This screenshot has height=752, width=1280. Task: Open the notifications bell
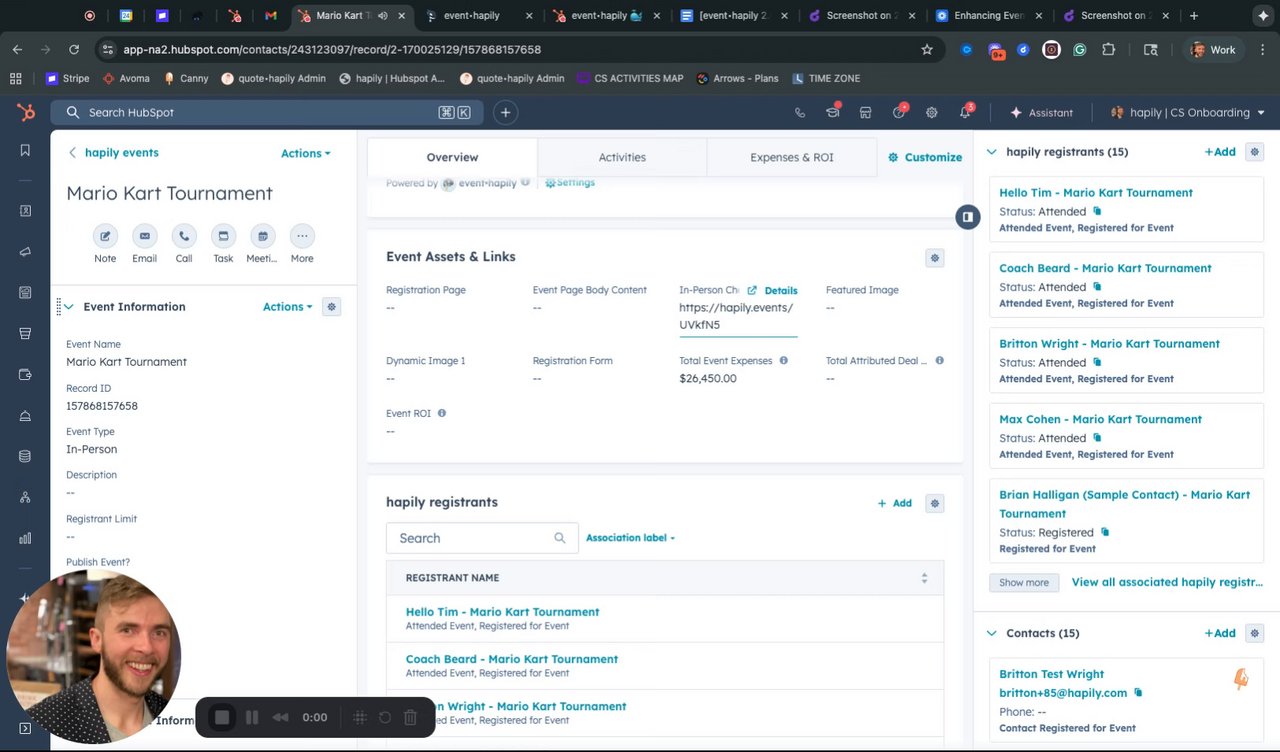[965, 113]
